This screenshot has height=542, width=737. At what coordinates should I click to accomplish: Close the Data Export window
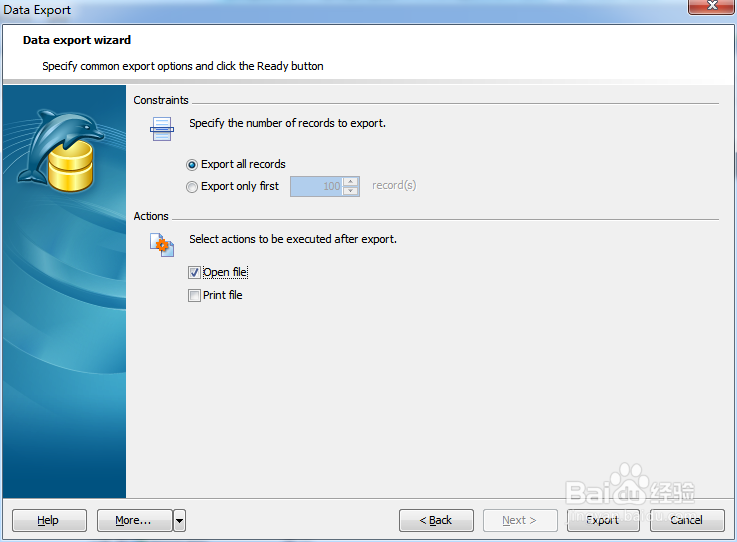click(712, 7)
